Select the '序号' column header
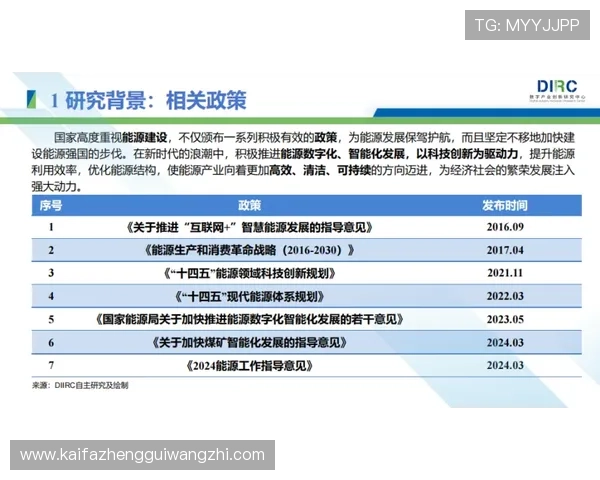 click(51, 206)
